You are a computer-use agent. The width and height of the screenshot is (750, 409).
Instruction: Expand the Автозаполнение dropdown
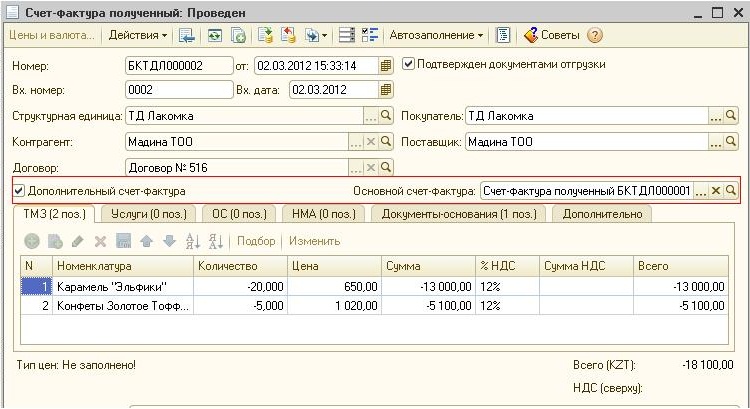[x=436, y=35]
